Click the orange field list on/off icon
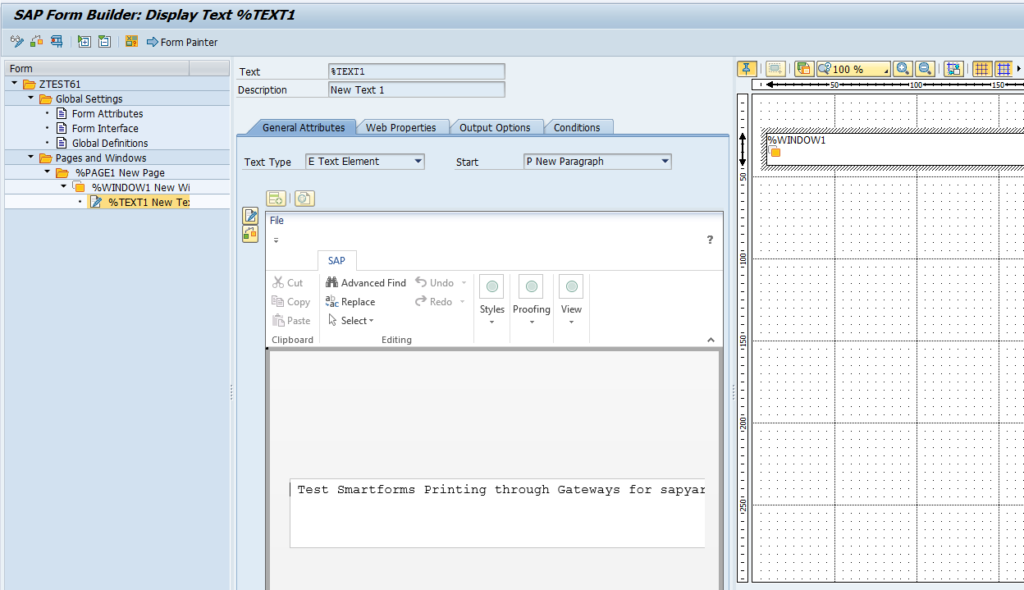Image resolution: width=1024 pixels, height=590 pixels. 131,42
